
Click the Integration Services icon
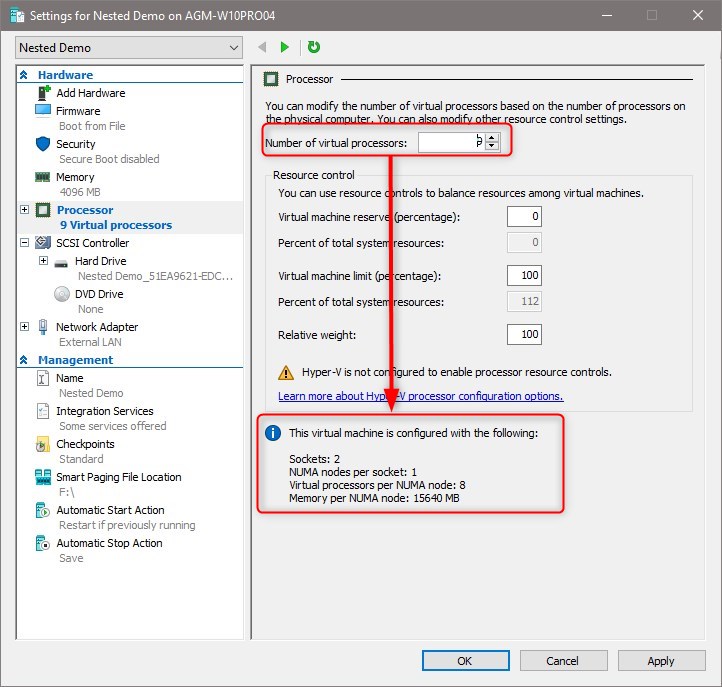pyautogui.click(x=42, y=411)
